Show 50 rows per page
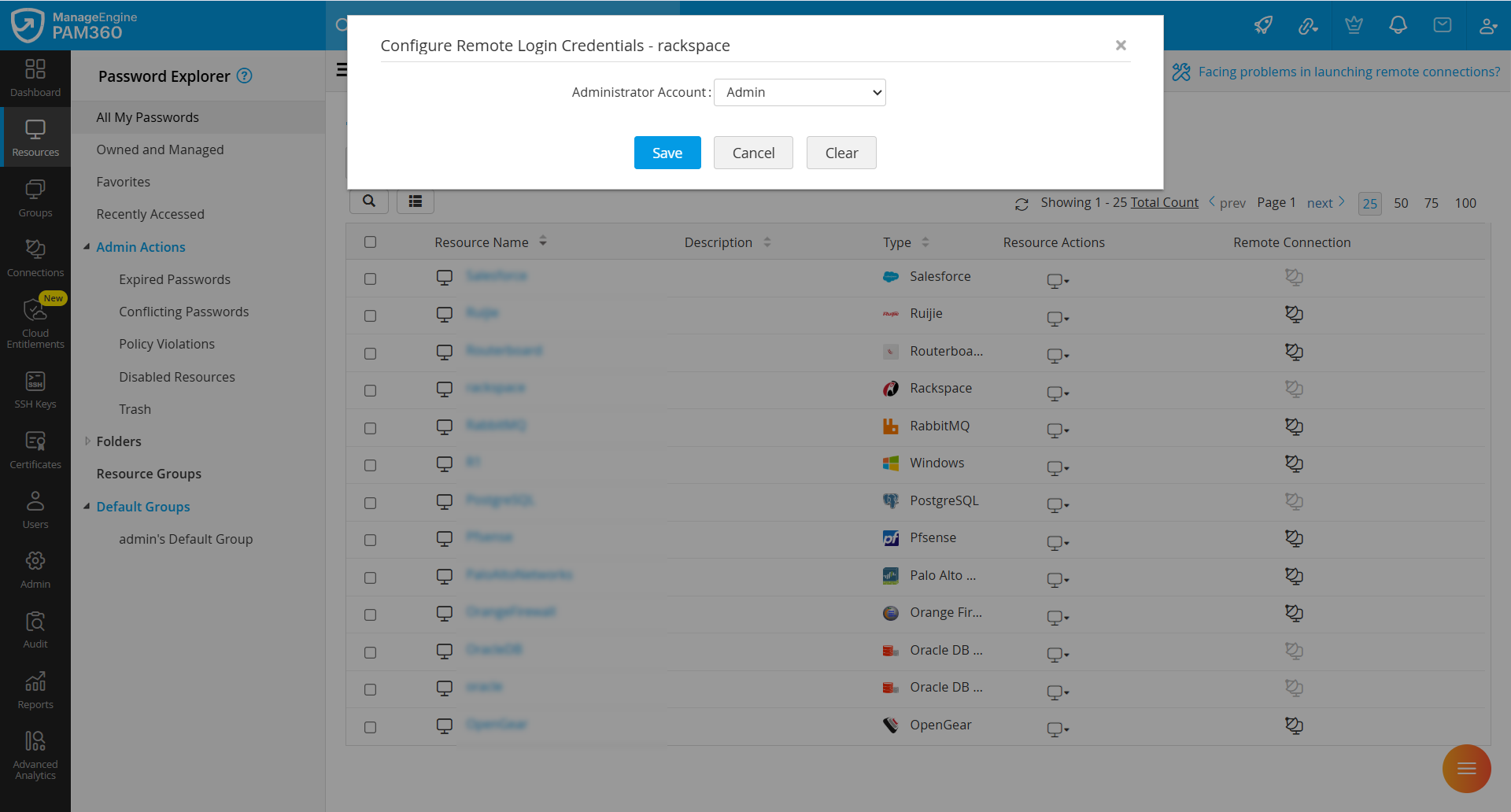1511x812 pixels. pyautogui.click(x=1401, y=203)
